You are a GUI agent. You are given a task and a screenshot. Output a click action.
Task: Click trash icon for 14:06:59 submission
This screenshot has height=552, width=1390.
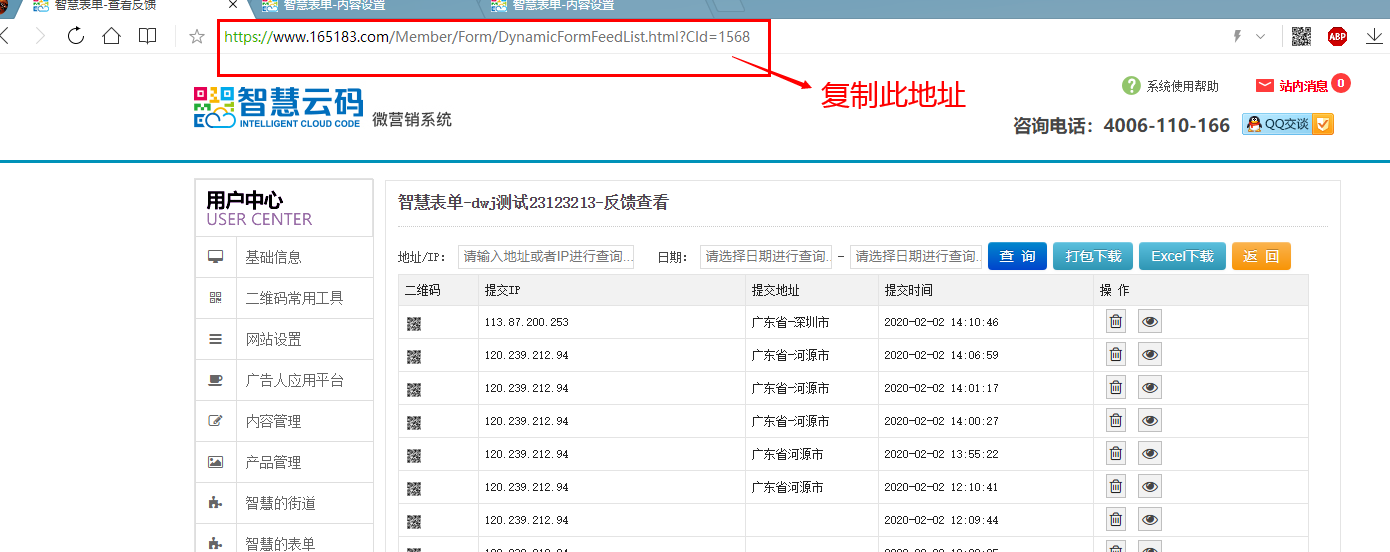point(1116,355)
